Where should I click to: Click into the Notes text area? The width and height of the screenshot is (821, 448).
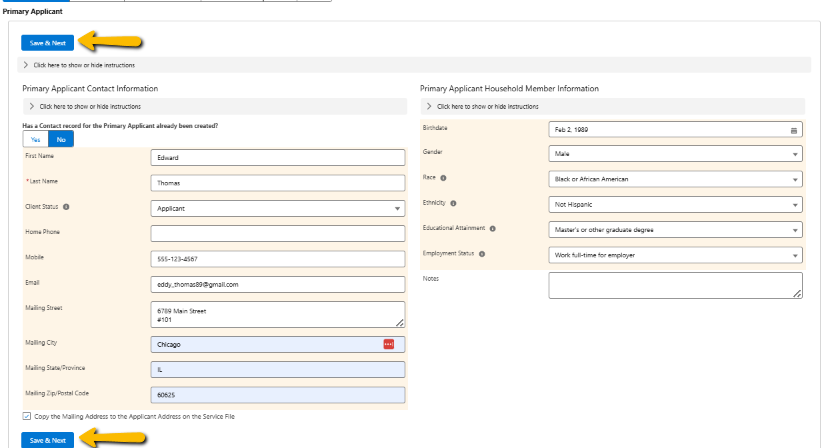pyautogui.click(x=675, y=285)
